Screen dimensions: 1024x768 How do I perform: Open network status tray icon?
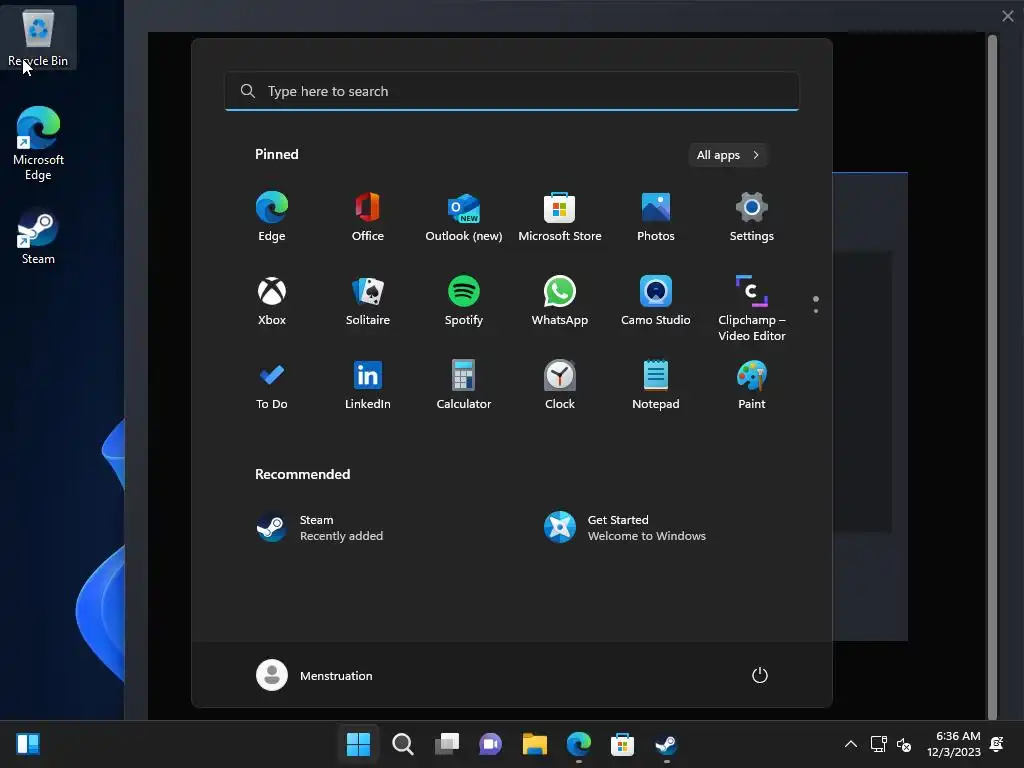879,744
